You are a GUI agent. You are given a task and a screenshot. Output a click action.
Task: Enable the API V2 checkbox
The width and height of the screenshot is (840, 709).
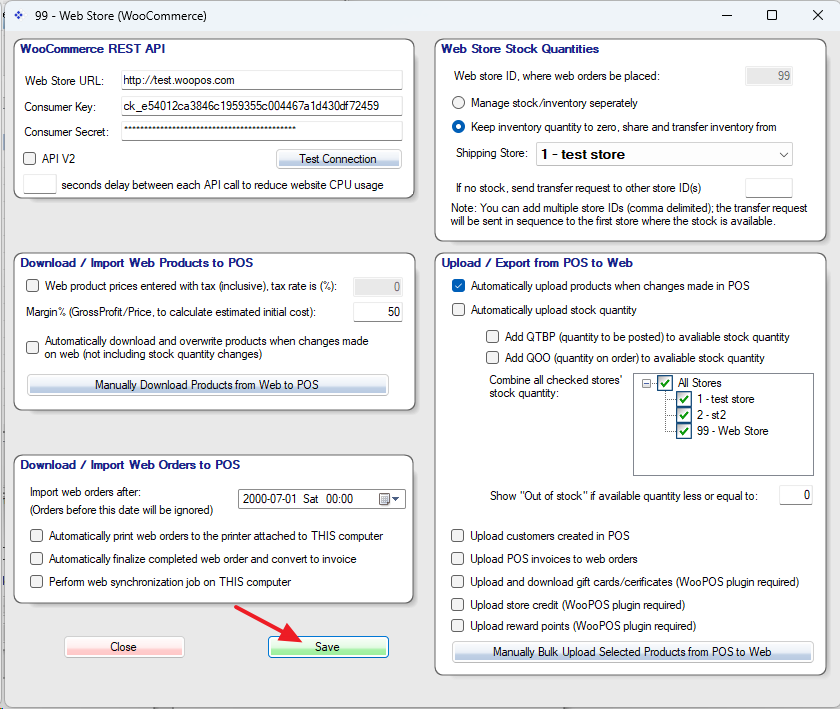(29, 159)
